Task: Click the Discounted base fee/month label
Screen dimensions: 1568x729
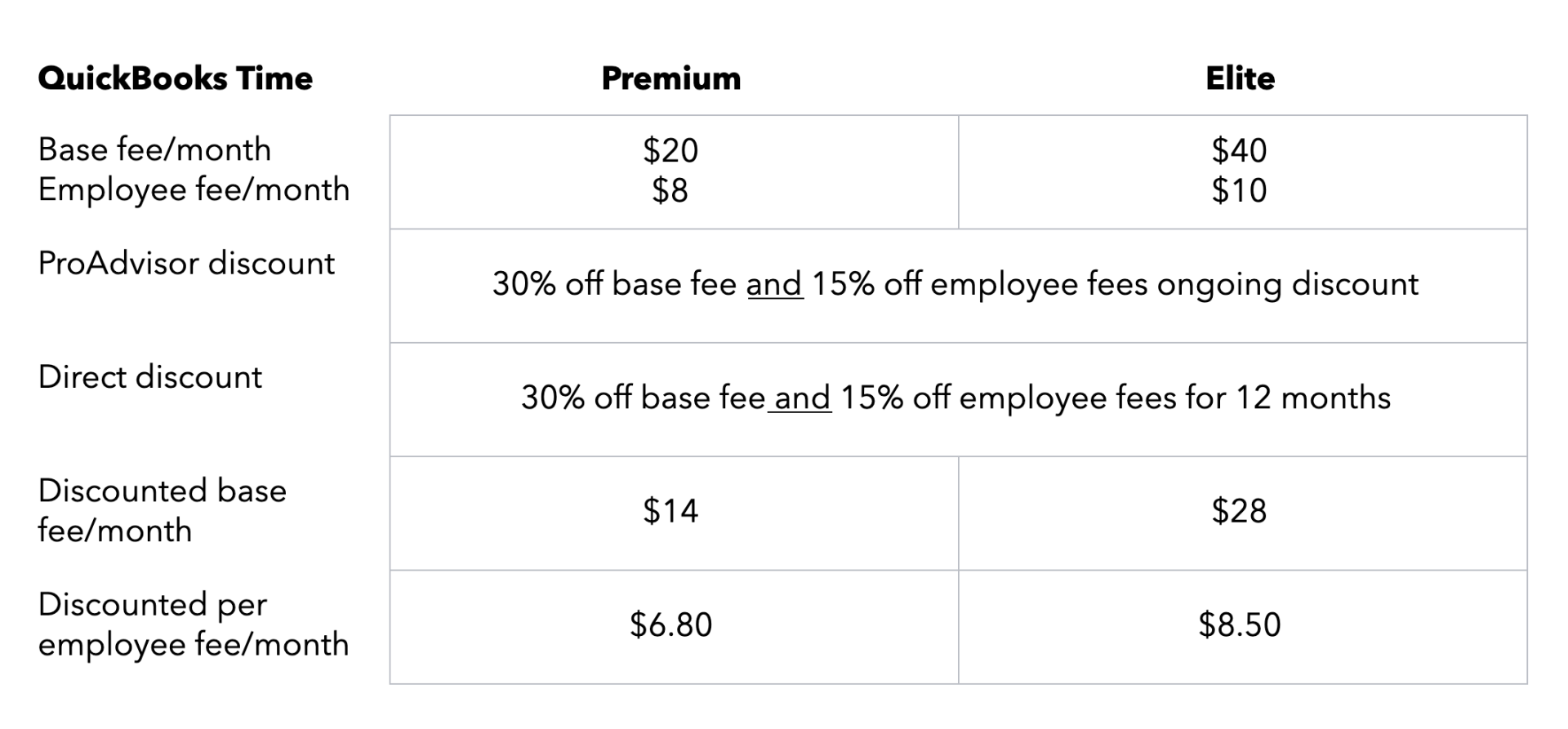Action: (x=163, y=510)
